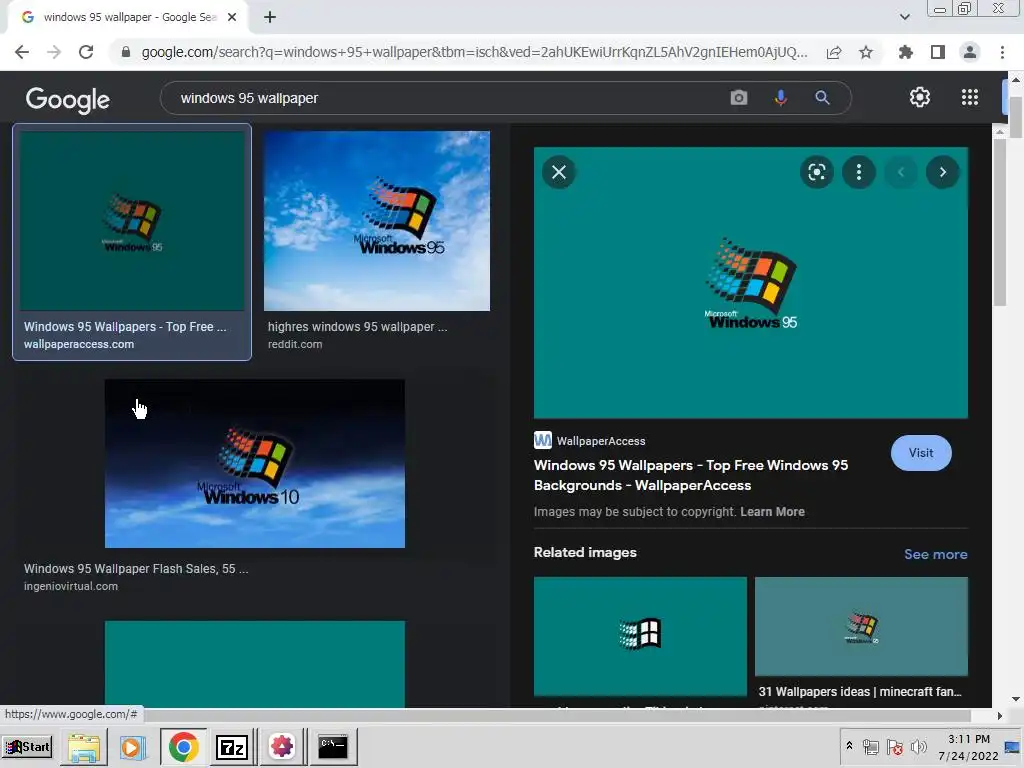Open the WallpaperAccess source link
1024x768 pixels.
click(590, 441)
